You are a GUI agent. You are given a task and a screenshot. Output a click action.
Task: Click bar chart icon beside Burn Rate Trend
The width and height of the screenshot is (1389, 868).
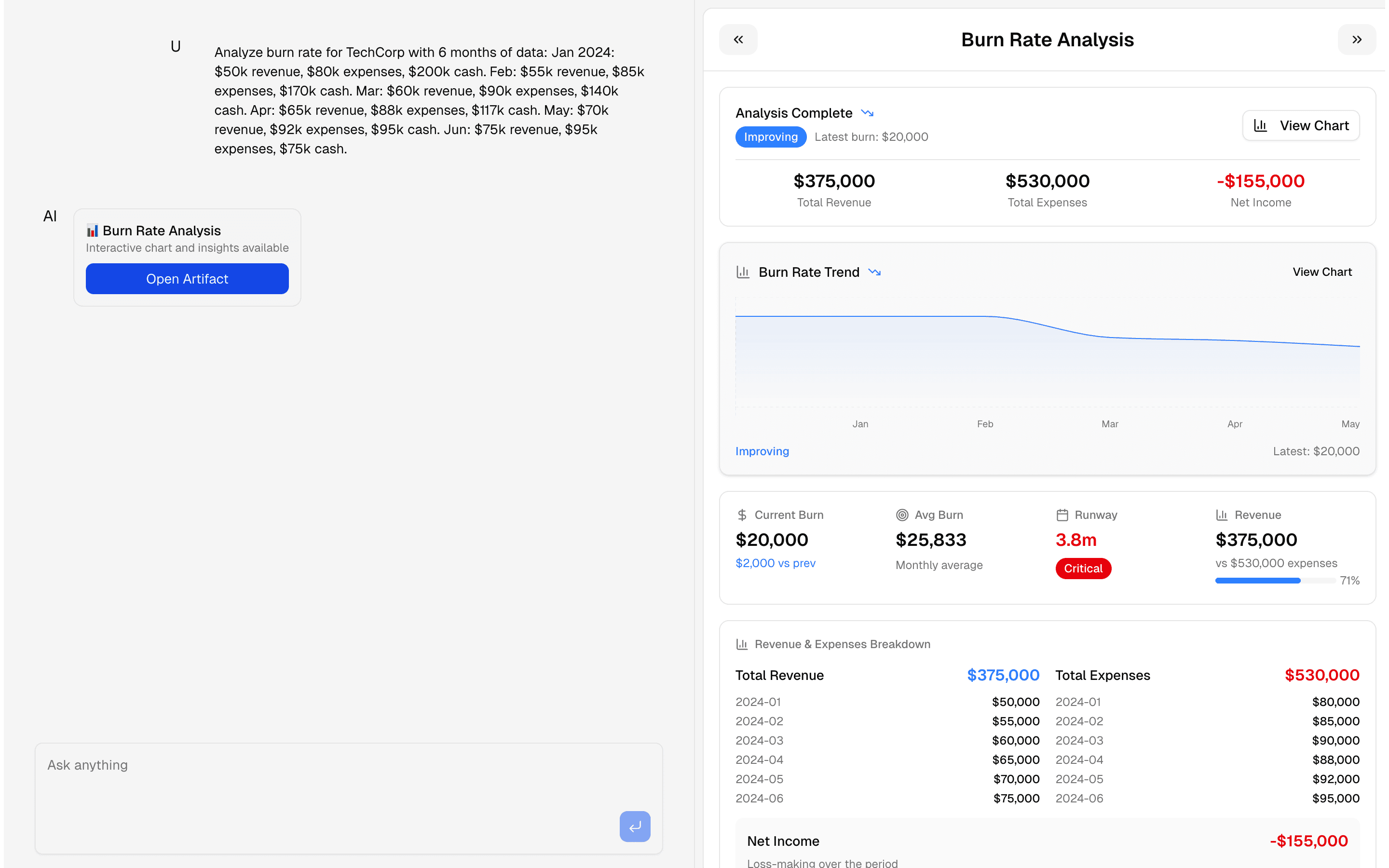pyautogui.click(x=743, y=272)
